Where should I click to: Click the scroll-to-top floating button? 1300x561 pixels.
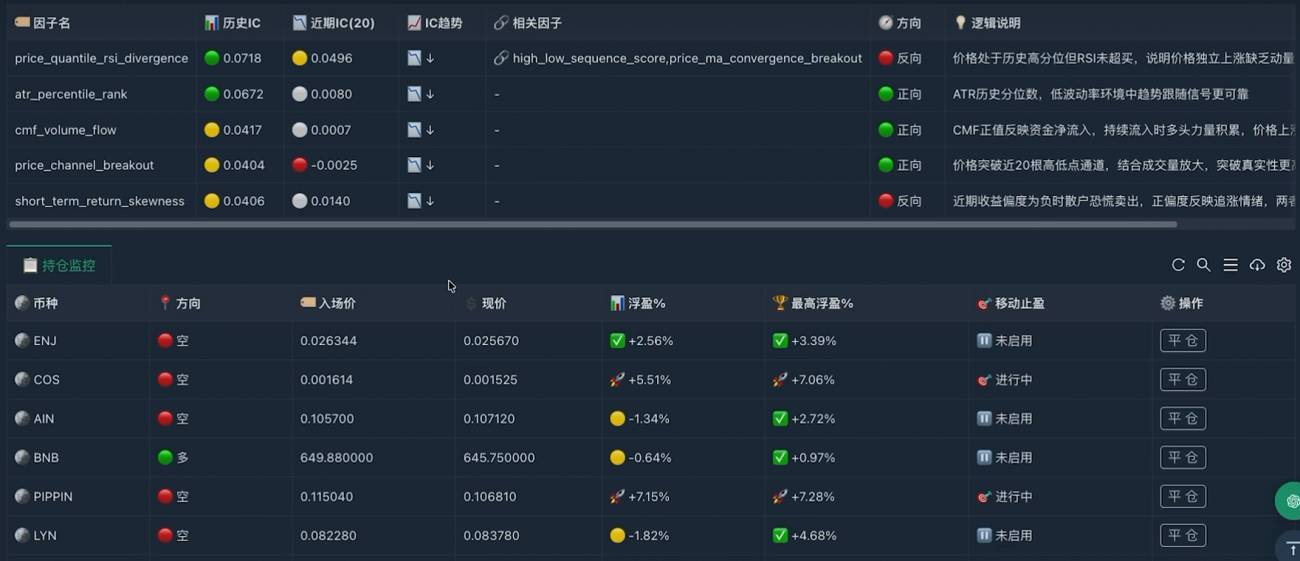pyautogui.click(x=1290, y=547)
